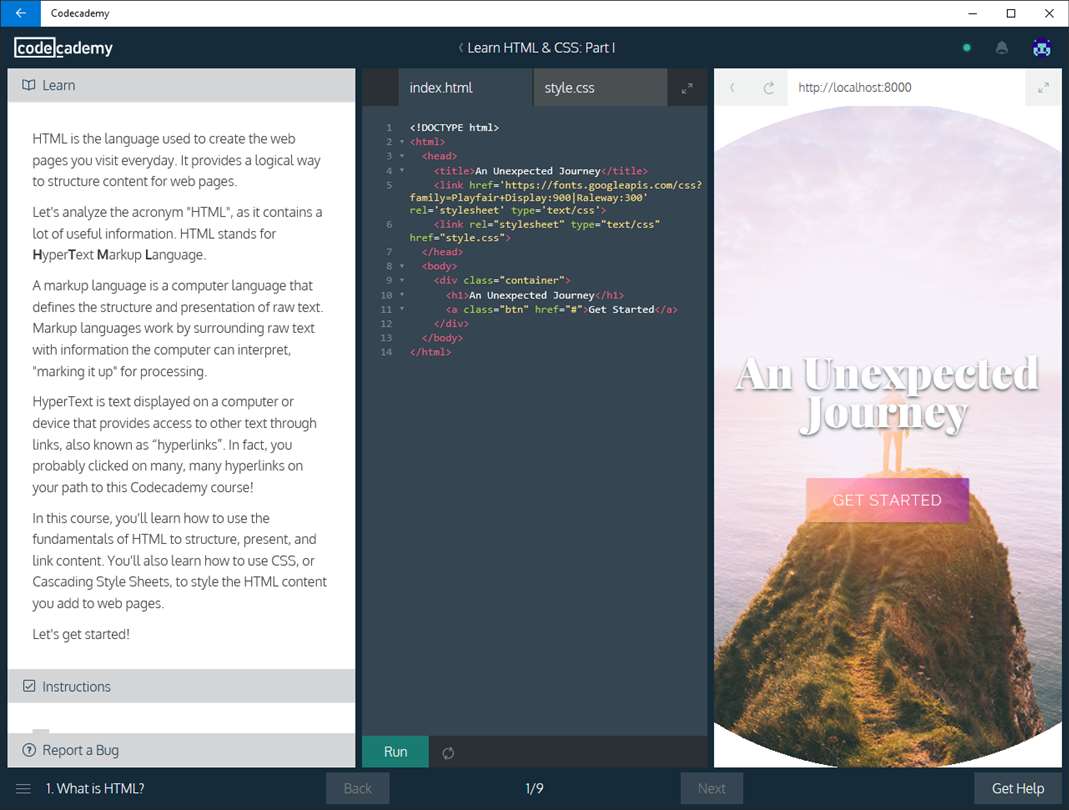Expand the browser preview to fullscreen
This screenshot has width=1069, height=810.
point(1043,87)
